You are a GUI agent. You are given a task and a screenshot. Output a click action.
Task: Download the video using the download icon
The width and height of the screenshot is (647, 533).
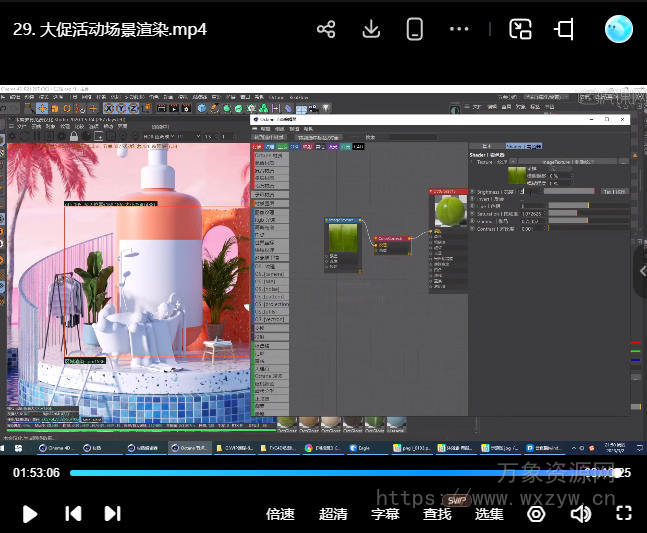371,29
